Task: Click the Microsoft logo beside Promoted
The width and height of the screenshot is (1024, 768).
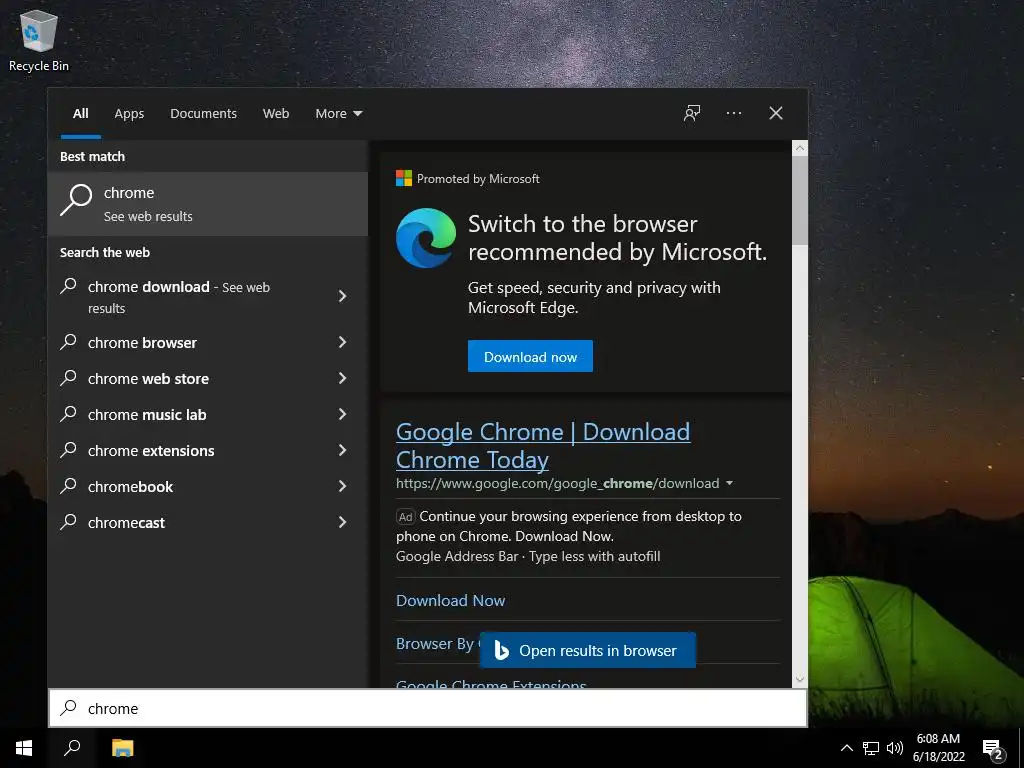Action: [404, 178]
